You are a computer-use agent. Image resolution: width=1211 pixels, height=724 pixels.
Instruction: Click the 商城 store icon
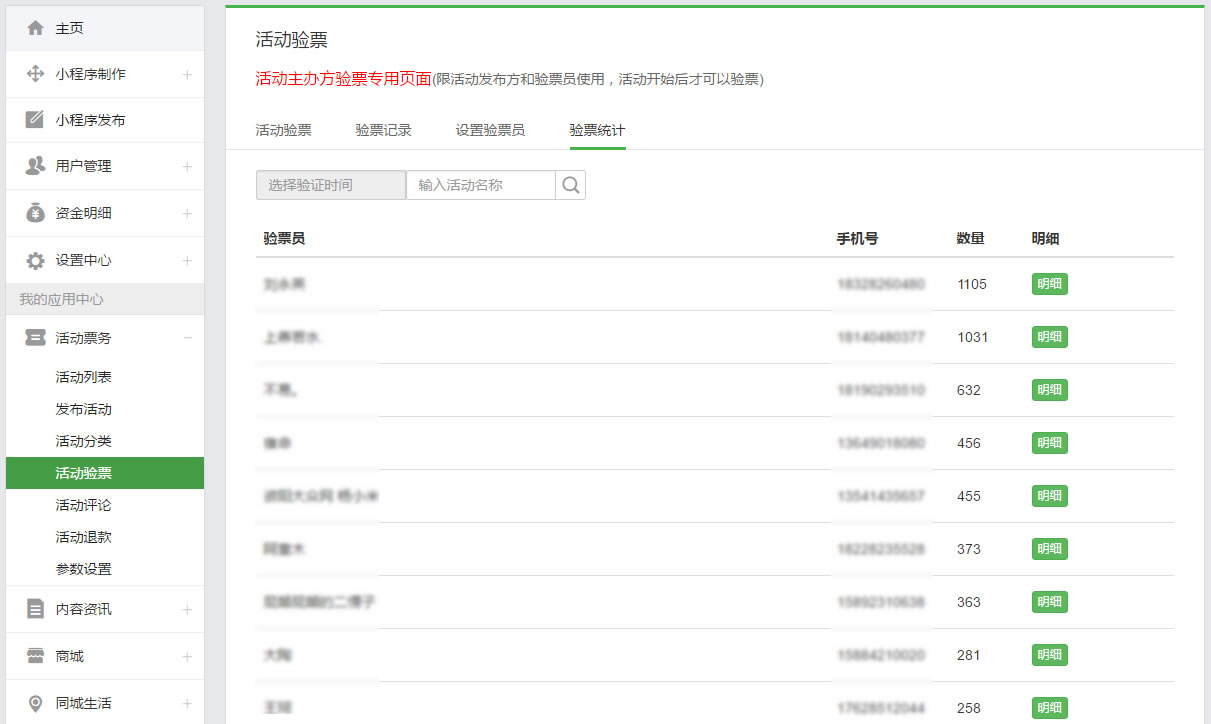pyautogui.click(x=35, y=656)
